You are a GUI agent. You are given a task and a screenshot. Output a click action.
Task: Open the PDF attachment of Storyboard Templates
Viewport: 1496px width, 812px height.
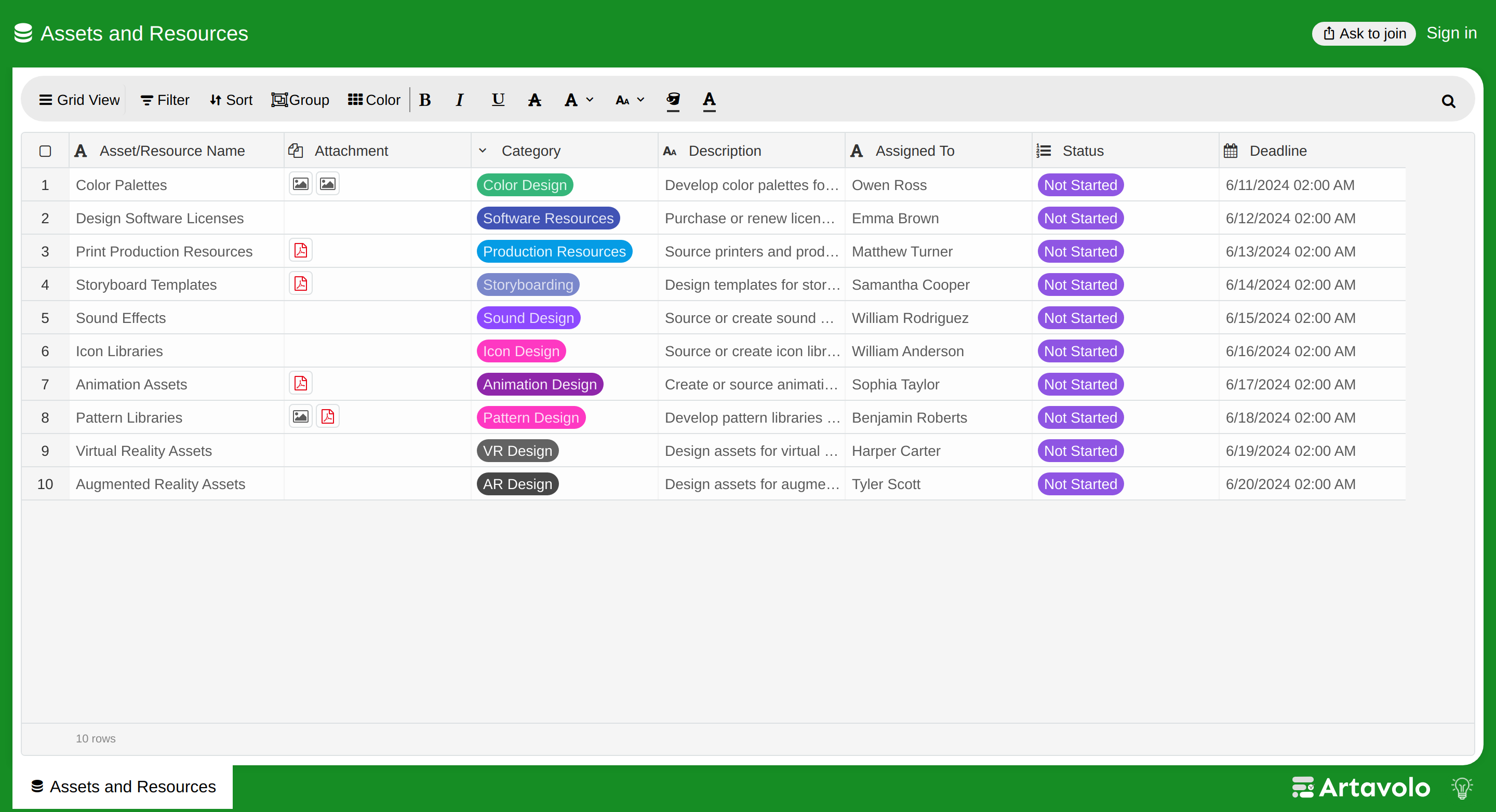pyautogui.click(x=301, y=283)
